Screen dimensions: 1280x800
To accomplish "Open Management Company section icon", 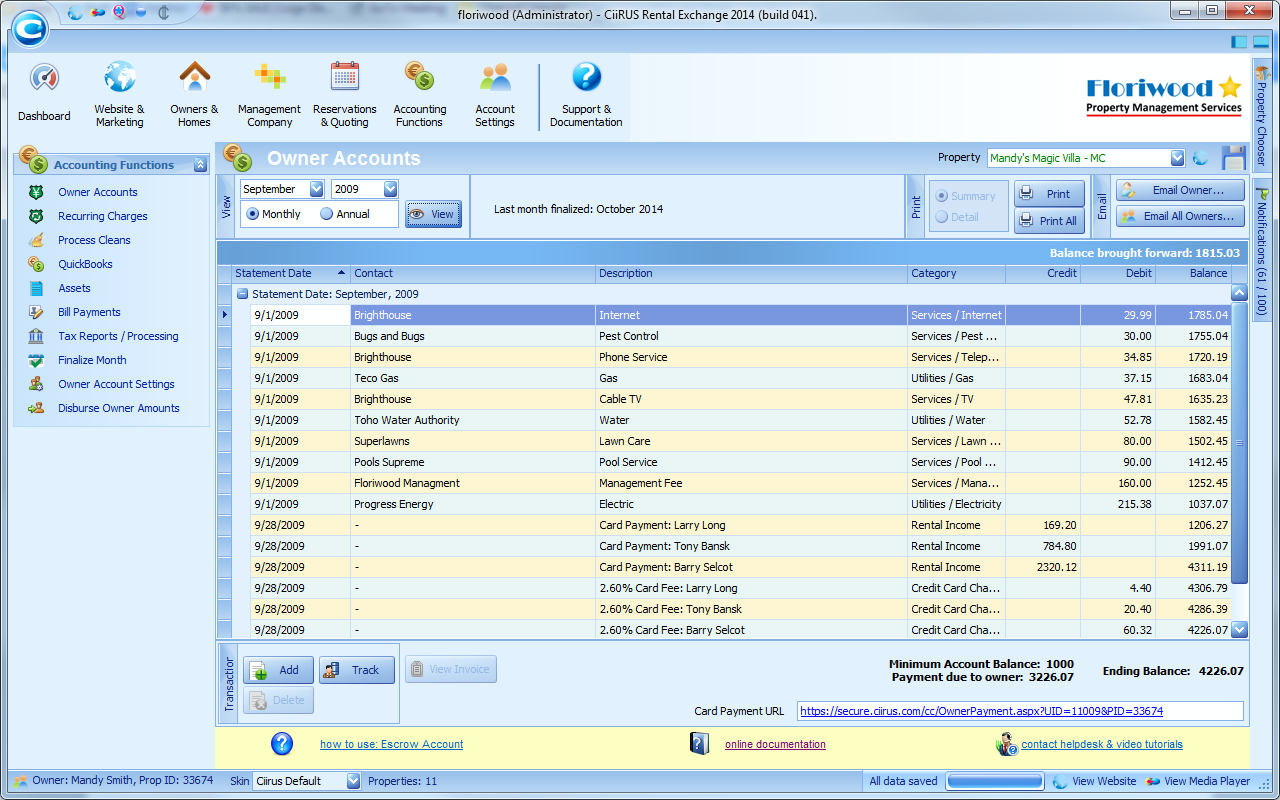I will [269, 77].
